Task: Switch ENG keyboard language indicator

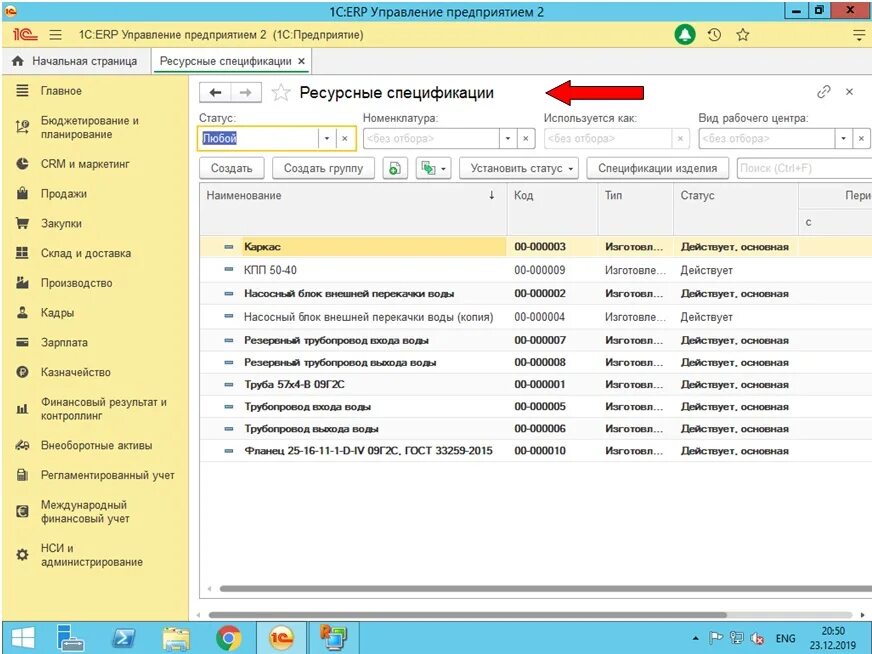Action: (x=785, y=638)
